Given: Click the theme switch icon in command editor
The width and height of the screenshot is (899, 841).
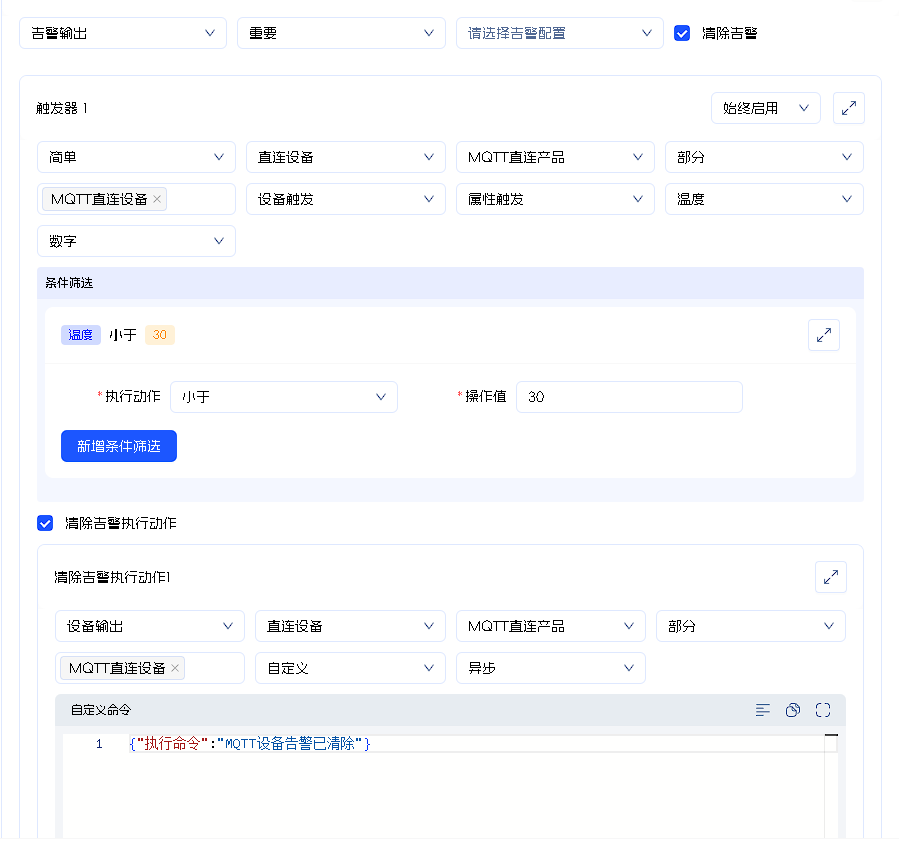Looking at the screenshot, I should click(x=793, y=710).
